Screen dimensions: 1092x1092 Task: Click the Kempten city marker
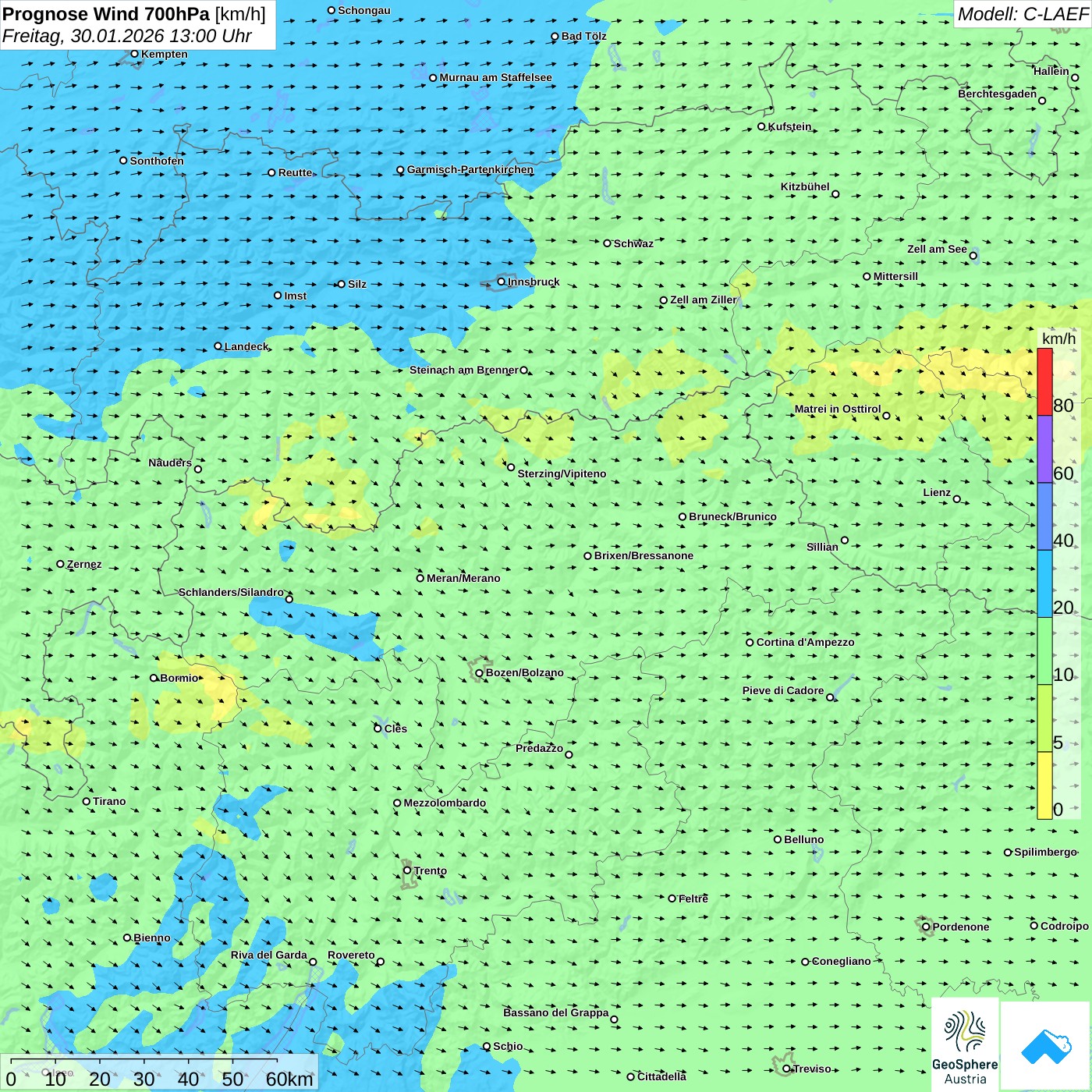point(135,54)
